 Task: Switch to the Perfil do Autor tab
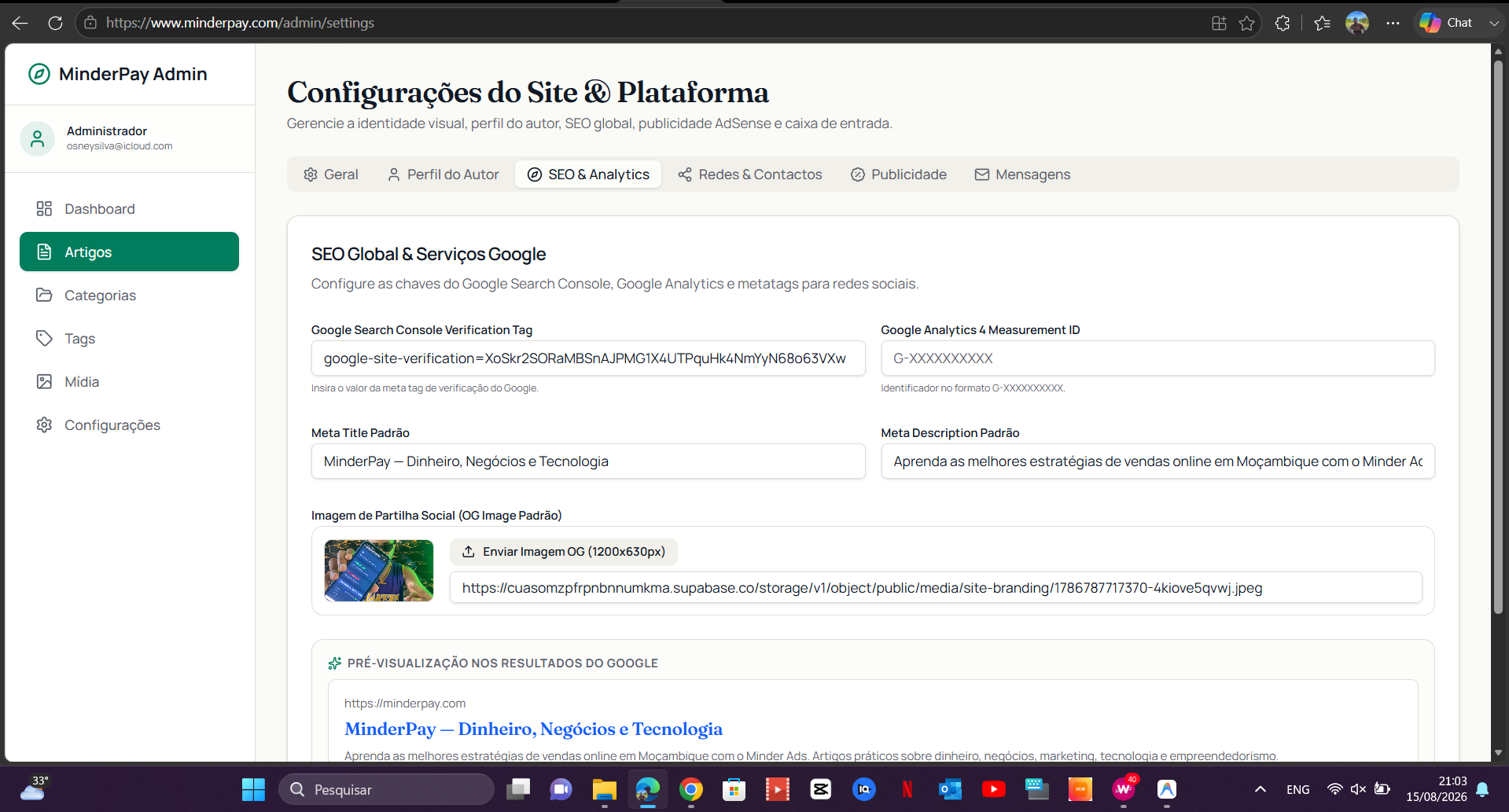pyautogui.click(x=443, y=175)
